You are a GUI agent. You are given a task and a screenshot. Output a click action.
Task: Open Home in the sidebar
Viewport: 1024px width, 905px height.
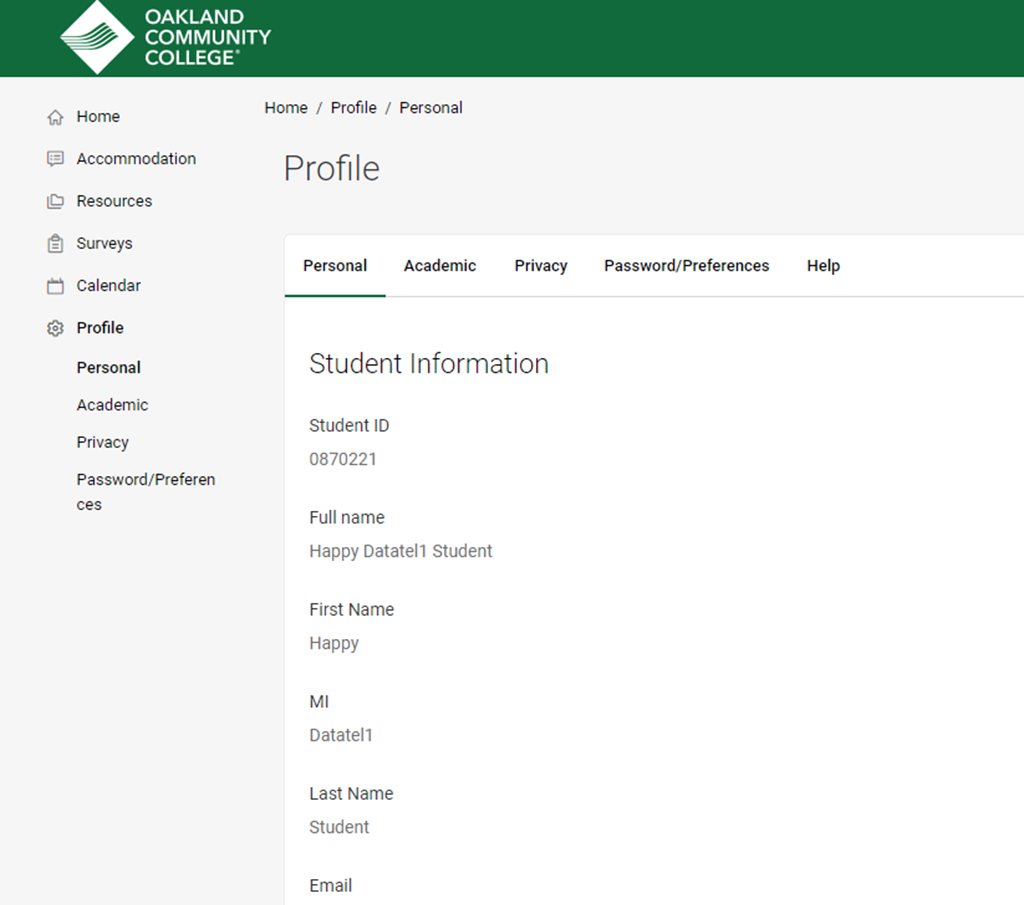tap(98, 116)
